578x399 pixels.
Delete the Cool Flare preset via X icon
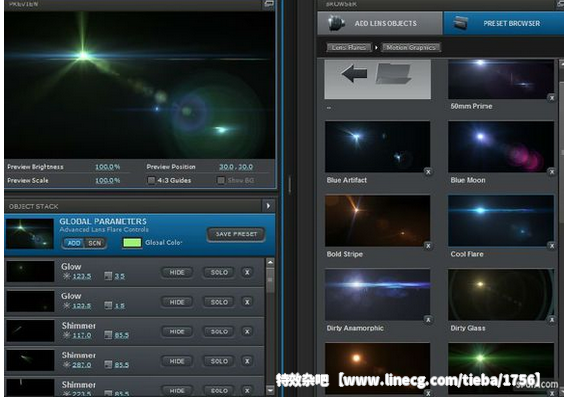click(x=551, y=246)
